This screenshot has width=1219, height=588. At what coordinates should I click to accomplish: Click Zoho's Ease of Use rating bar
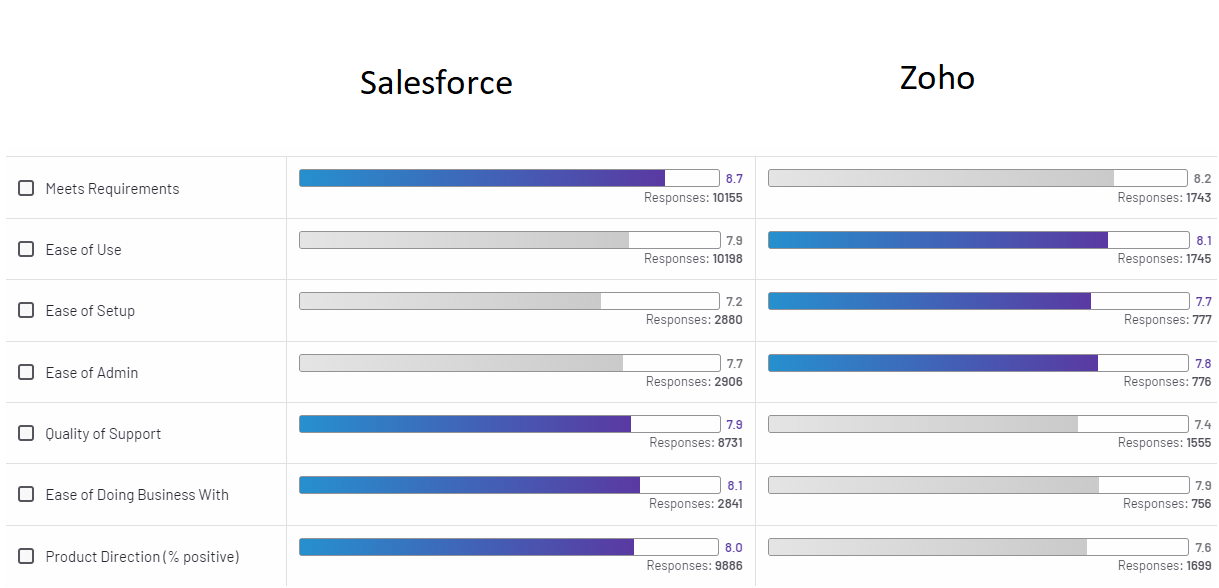tap(977, 239)
